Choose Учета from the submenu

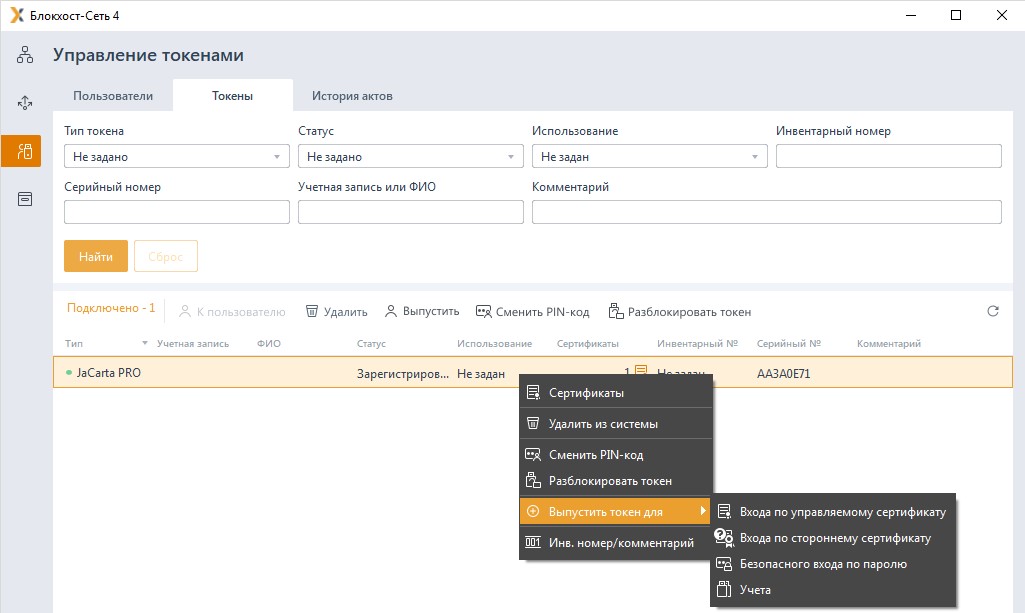[755, 590]
